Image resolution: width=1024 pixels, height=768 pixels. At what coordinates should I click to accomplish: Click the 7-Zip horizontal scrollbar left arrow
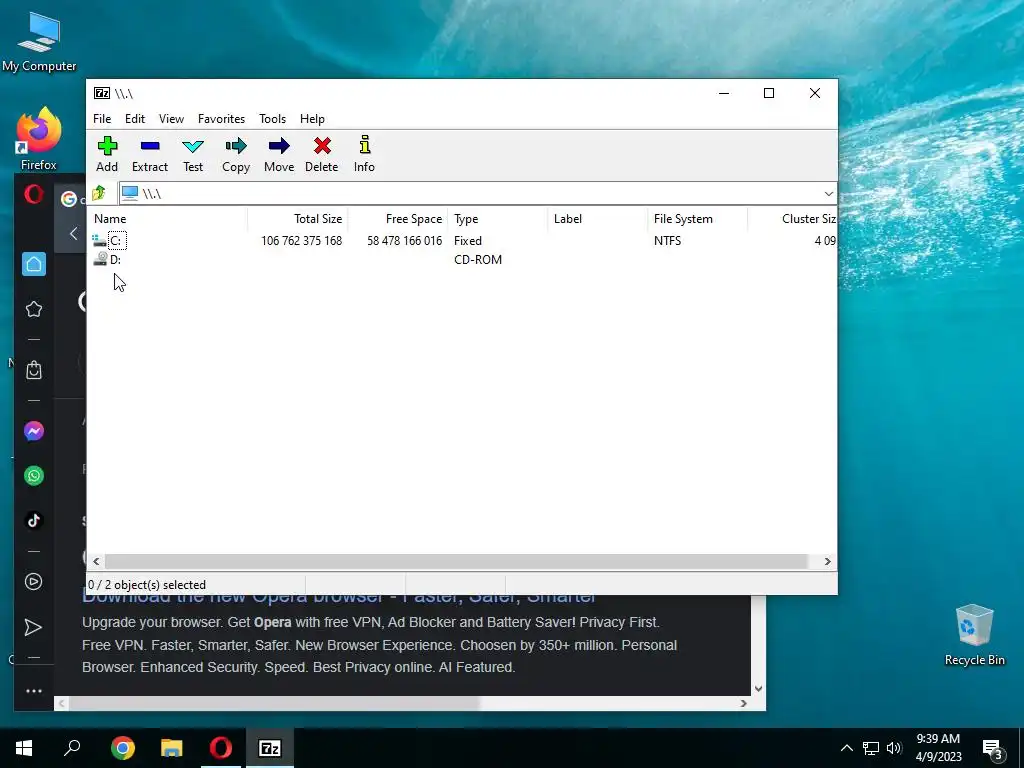97,561
